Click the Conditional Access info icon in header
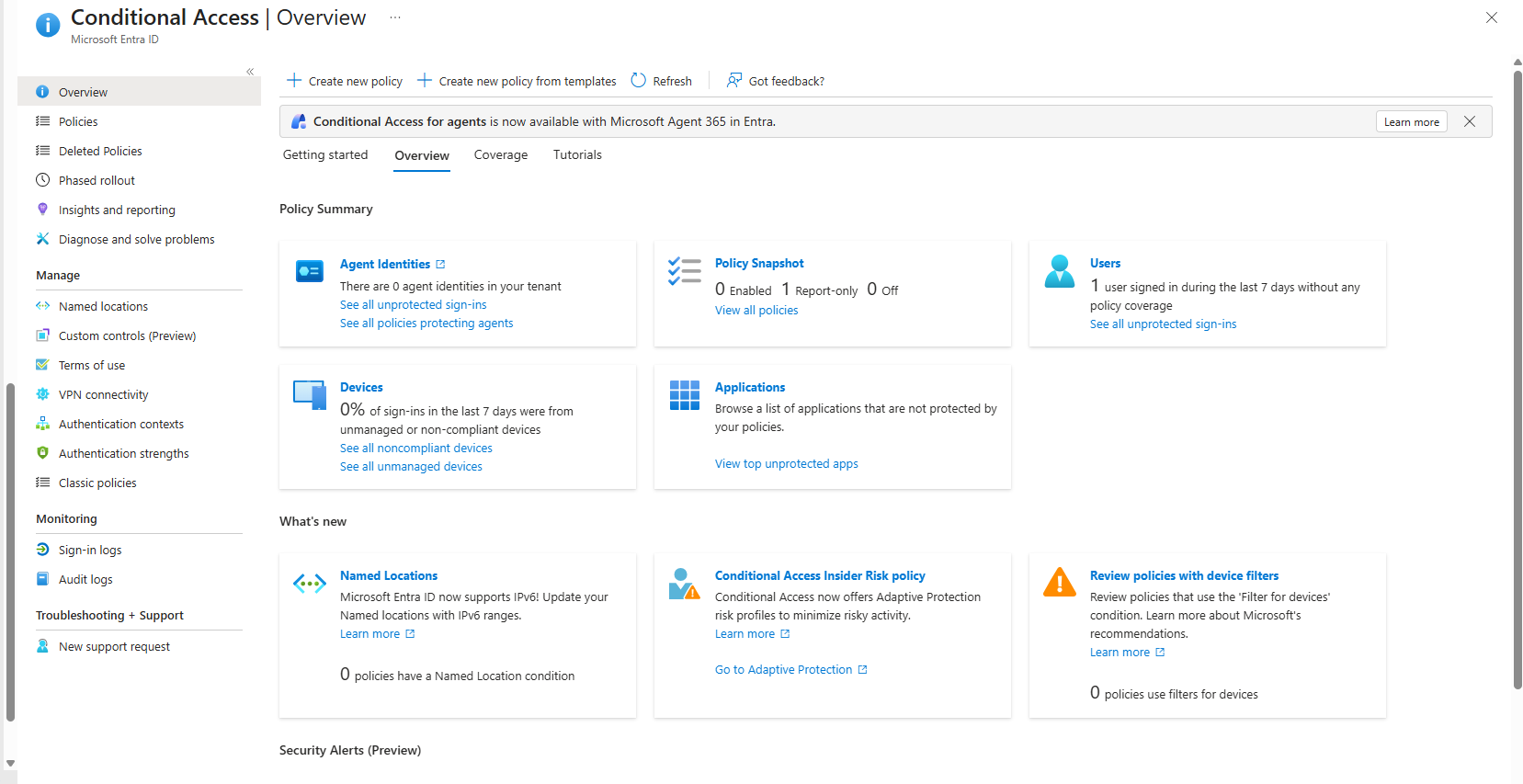Viewport: 1523px width, 784px height. click(48, 25)
